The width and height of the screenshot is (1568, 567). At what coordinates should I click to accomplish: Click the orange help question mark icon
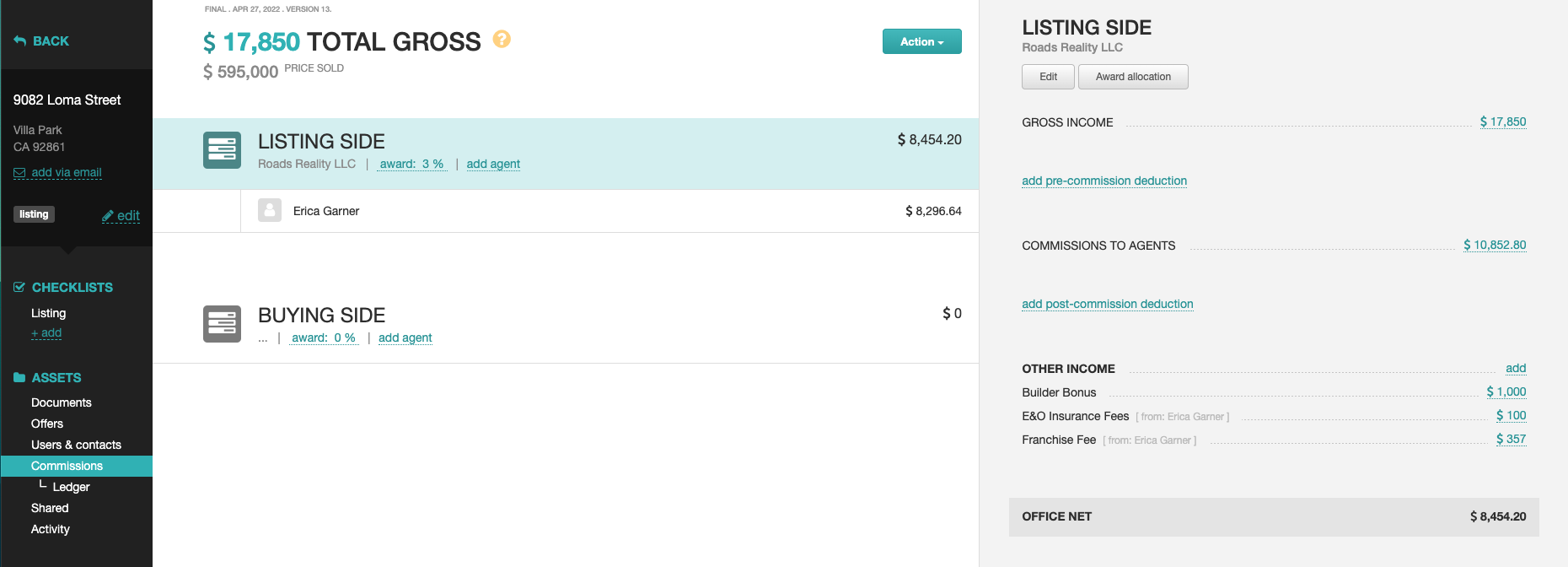pyautogui.click(x=502, y=39)
